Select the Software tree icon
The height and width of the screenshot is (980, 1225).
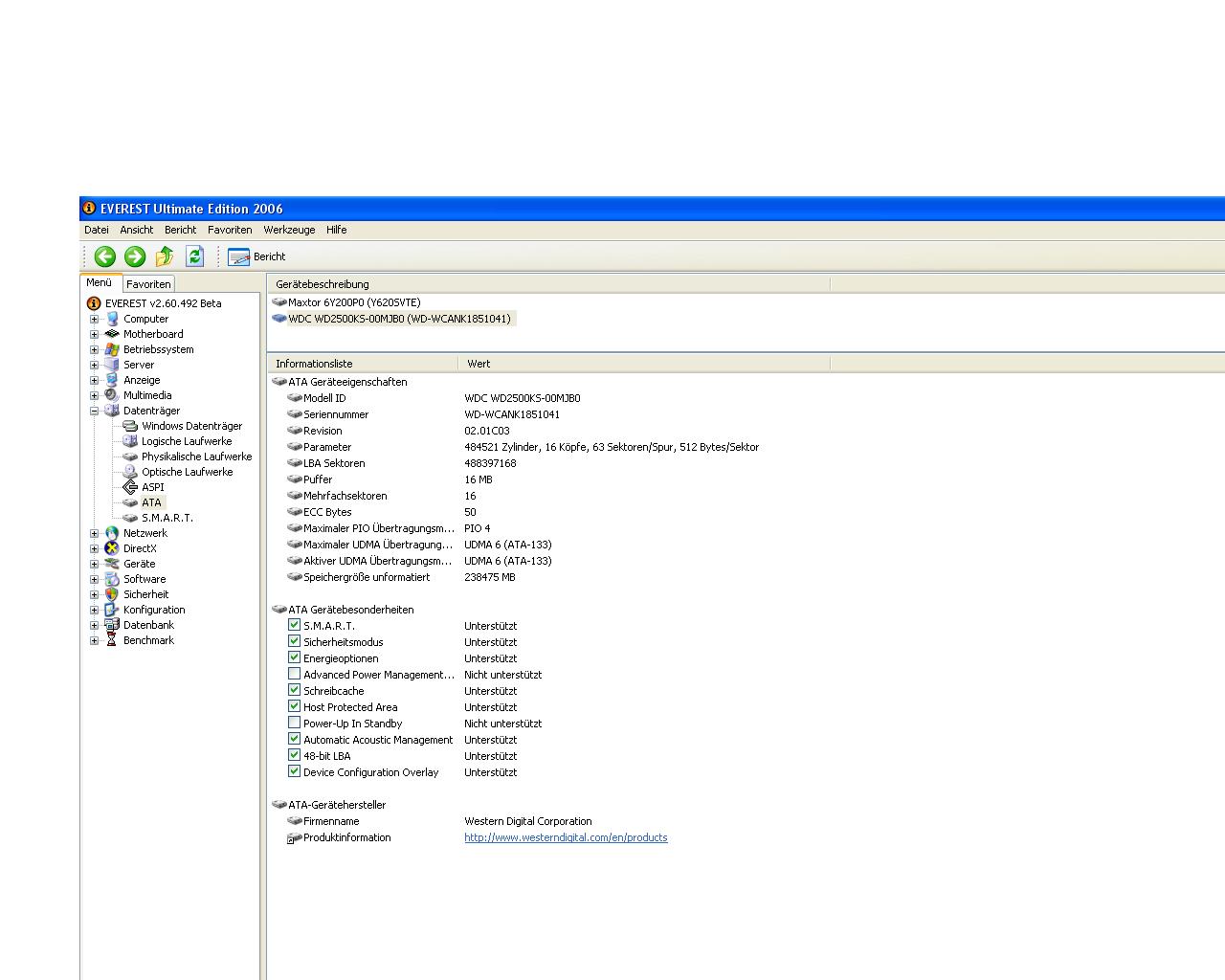coord(112,579)
